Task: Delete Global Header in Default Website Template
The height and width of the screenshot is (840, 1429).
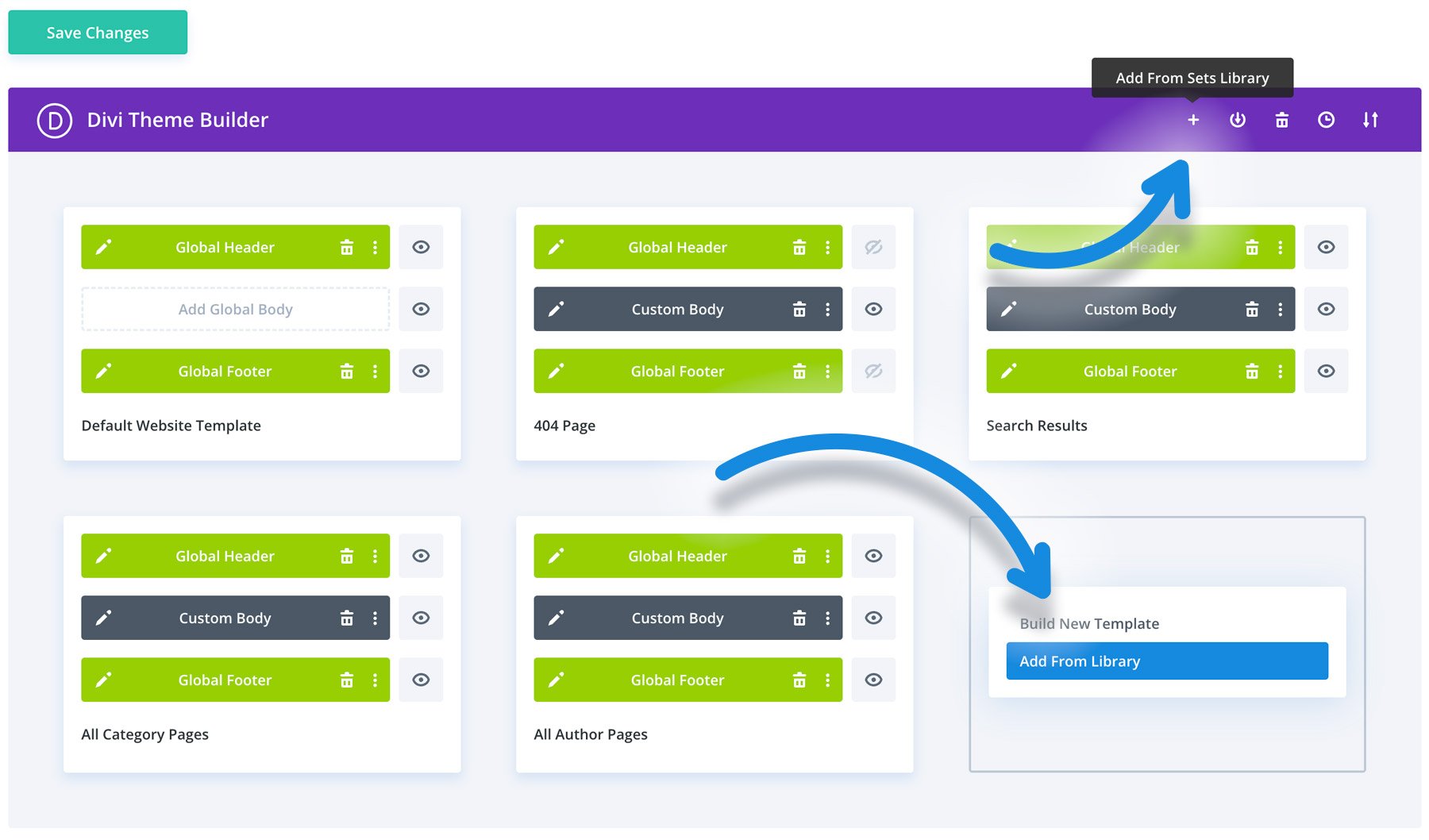Action: click(x=347, y=247)
